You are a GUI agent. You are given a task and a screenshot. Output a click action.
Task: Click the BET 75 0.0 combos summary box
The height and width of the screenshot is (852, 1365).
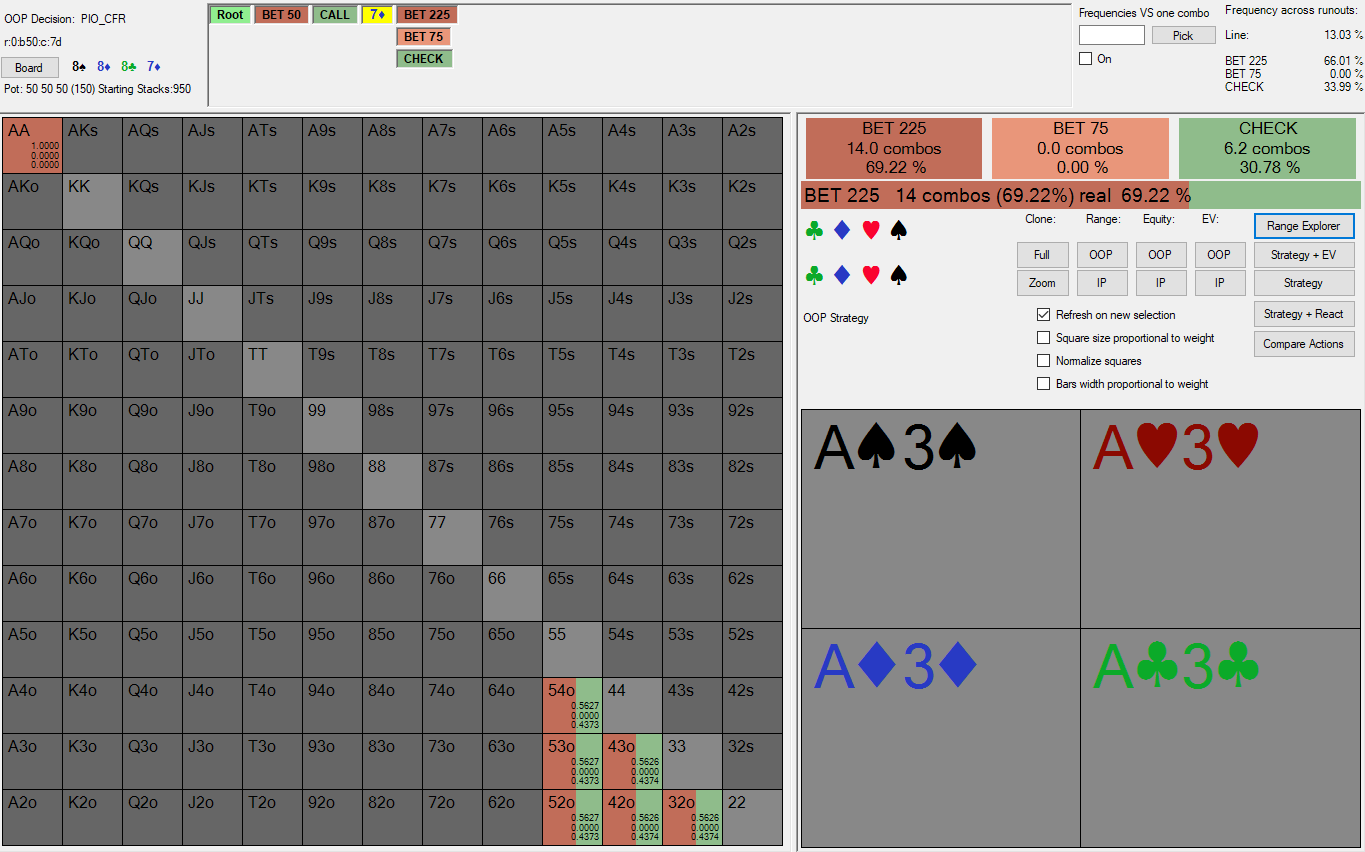pyautogui.click(x=1080, y=148)
